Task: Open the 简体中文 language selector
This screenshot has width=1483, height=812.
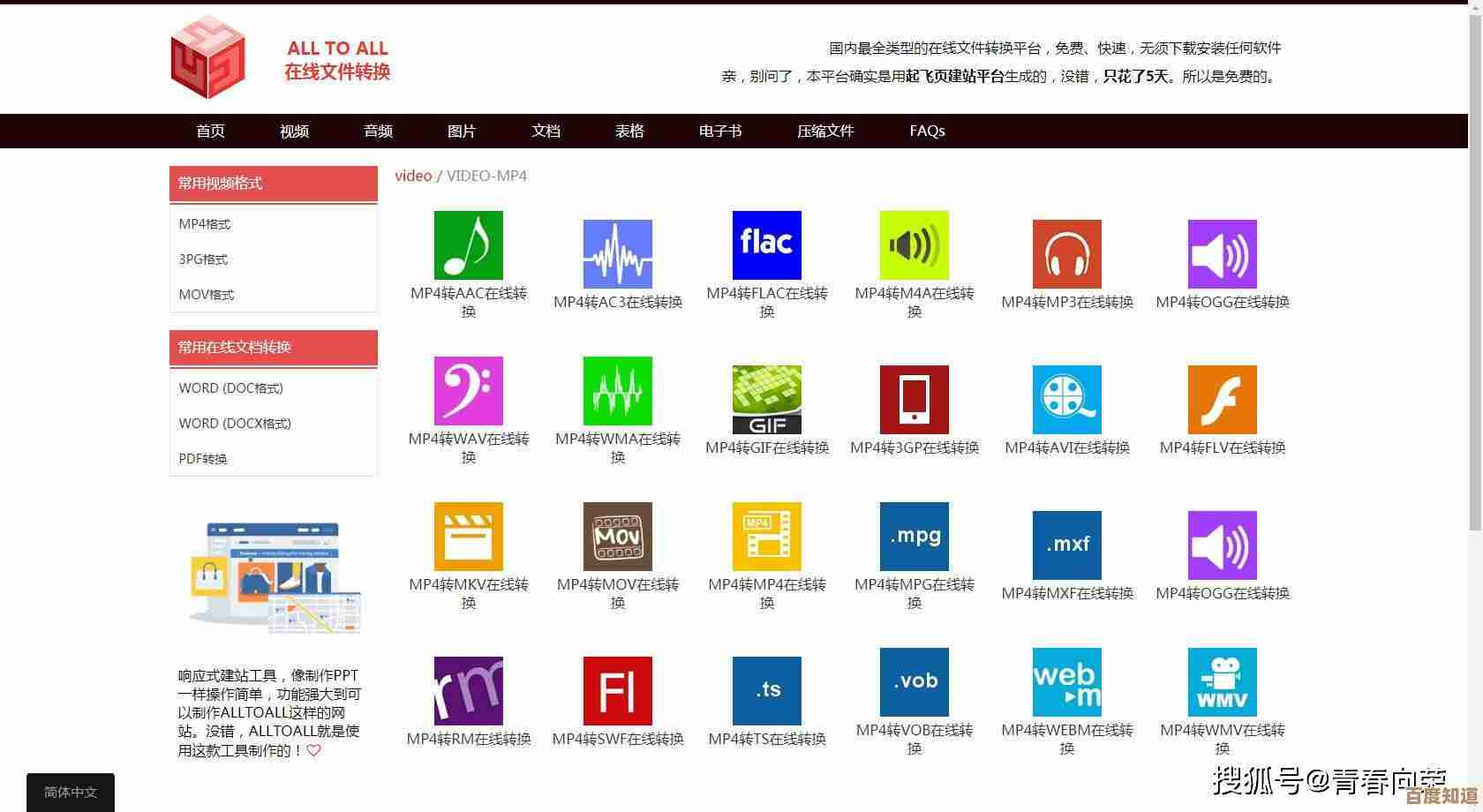Action: tap(71, 792)
